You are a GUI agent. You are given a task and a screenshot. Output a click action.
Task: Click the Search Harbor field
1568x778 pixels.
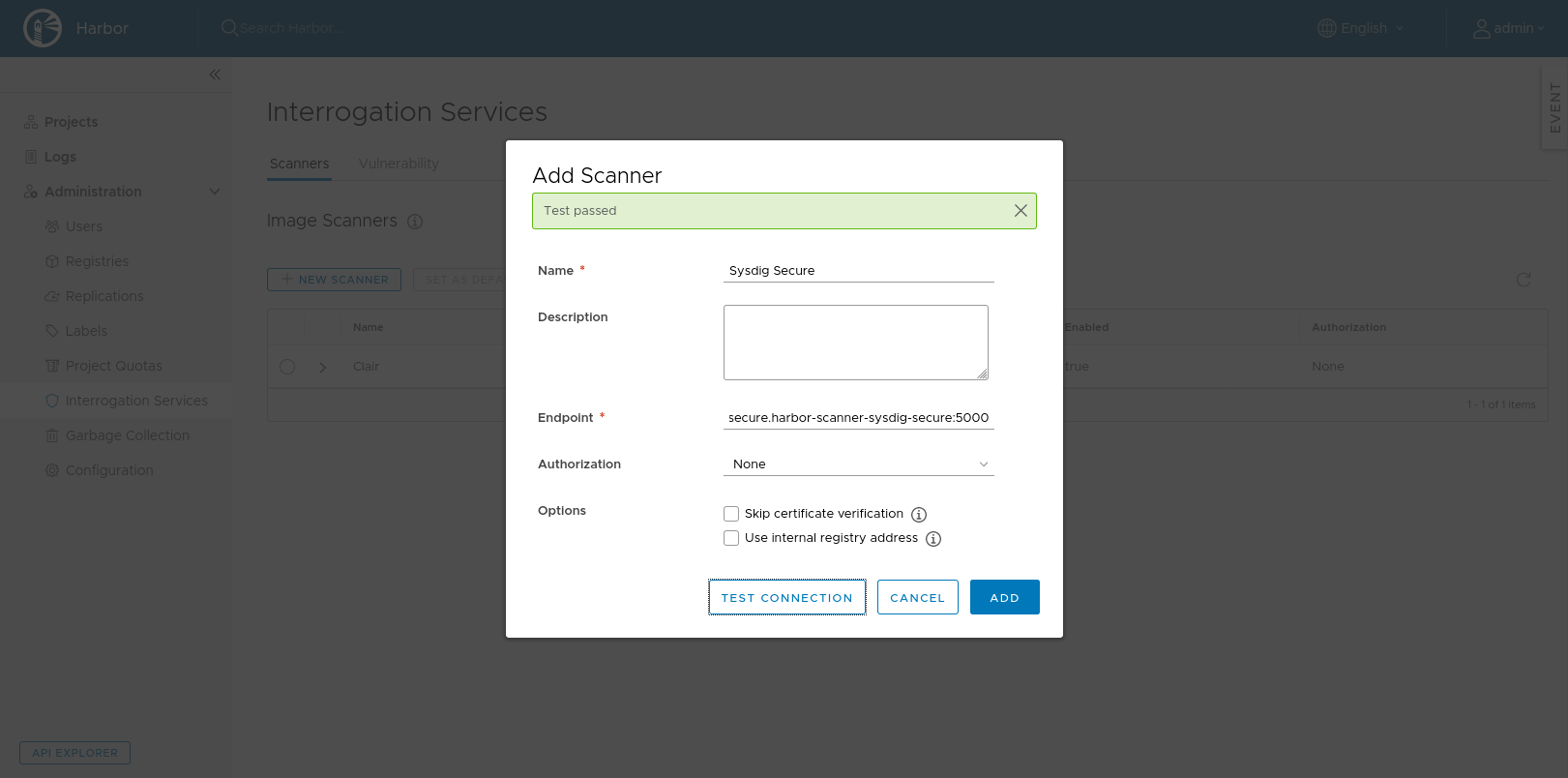[292, 28]
